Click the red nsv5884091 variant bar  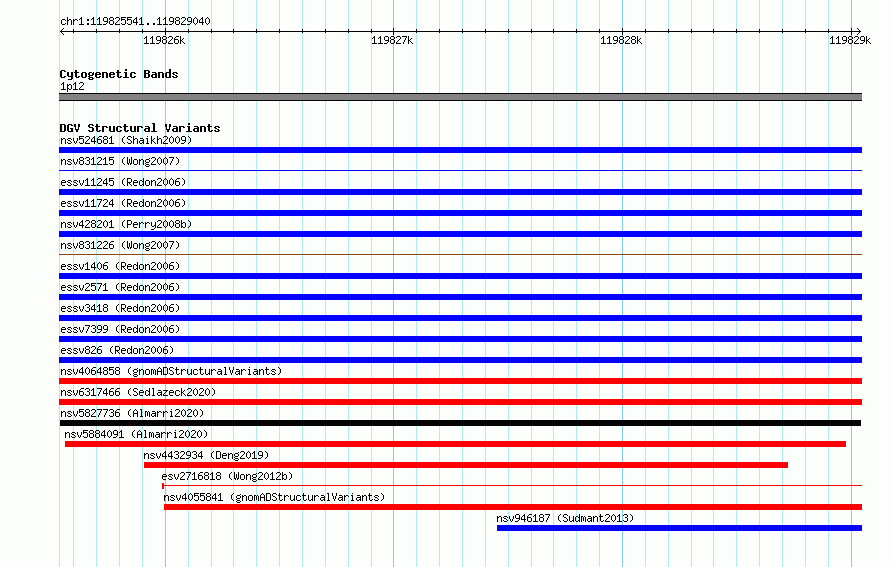pyautogui.click(x=455, y=444)
